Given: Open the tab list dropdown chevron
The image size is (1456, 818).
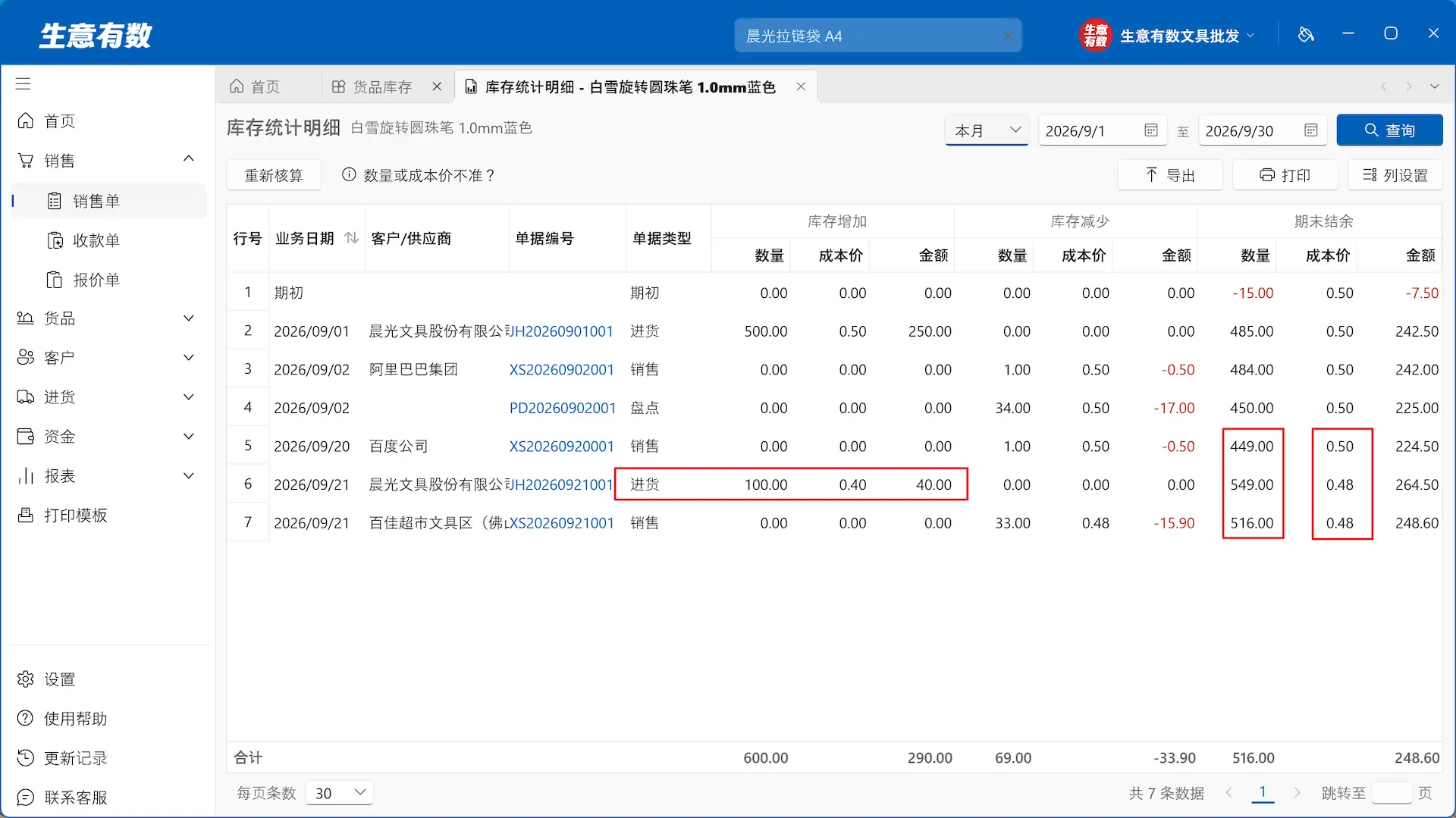Looking at the screenshot, I should pos(1434,86).
